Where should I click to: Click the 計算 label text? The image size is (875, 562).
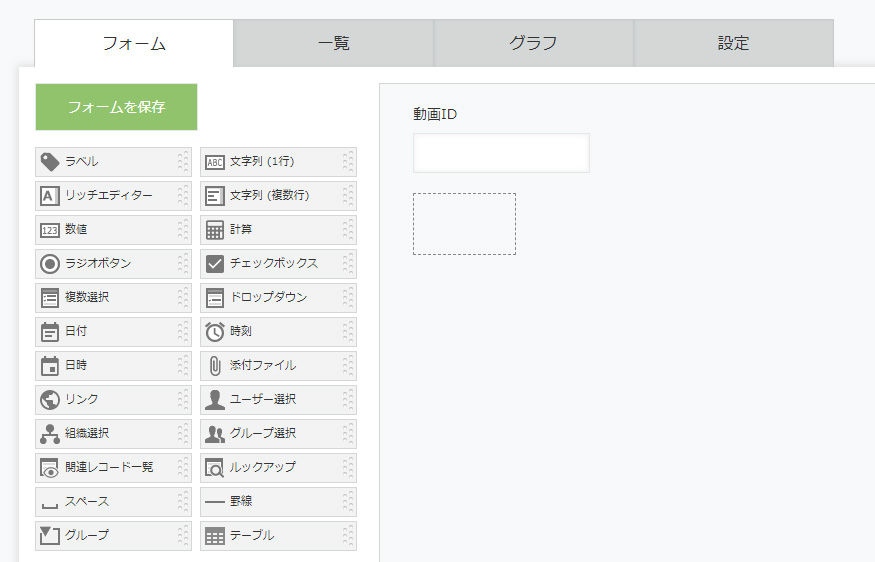[241, 229]
